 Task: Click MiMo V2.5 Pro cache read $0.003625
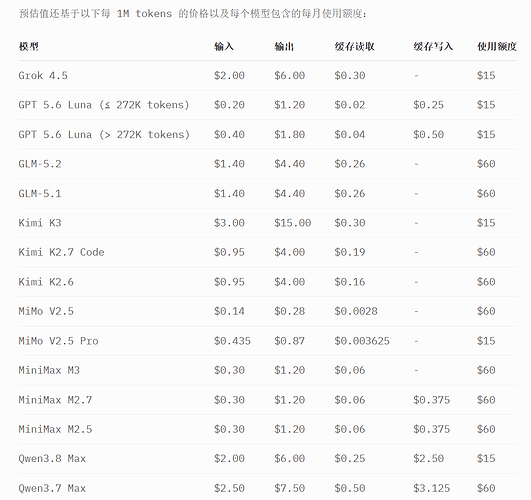(362, 341)
